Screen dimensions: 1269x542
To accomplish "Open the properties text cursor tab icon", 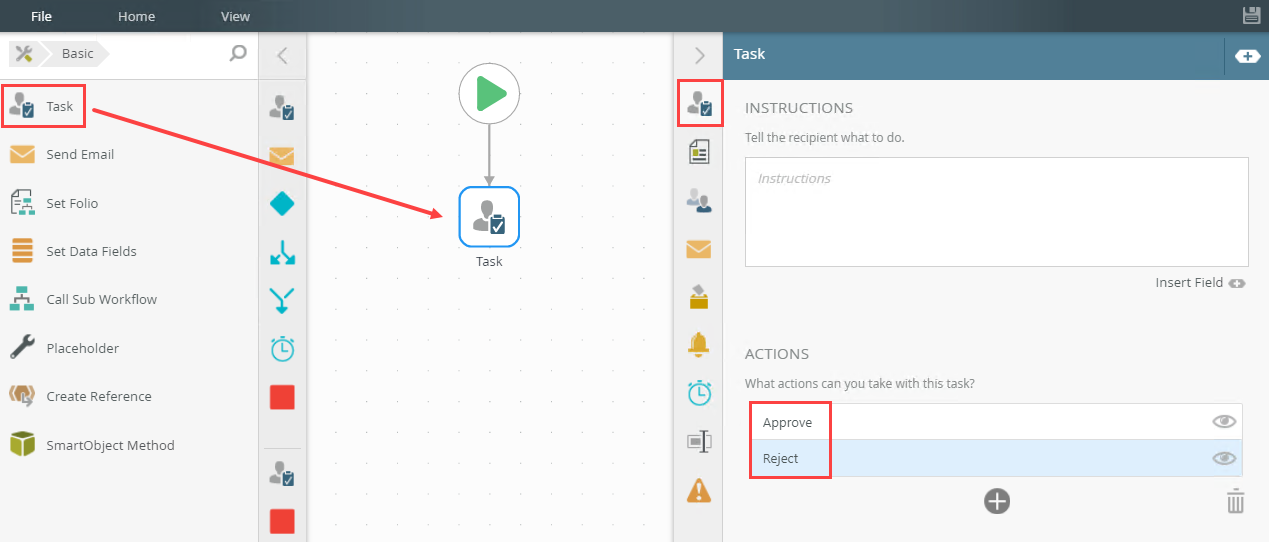I will click(x=699, y=441).
